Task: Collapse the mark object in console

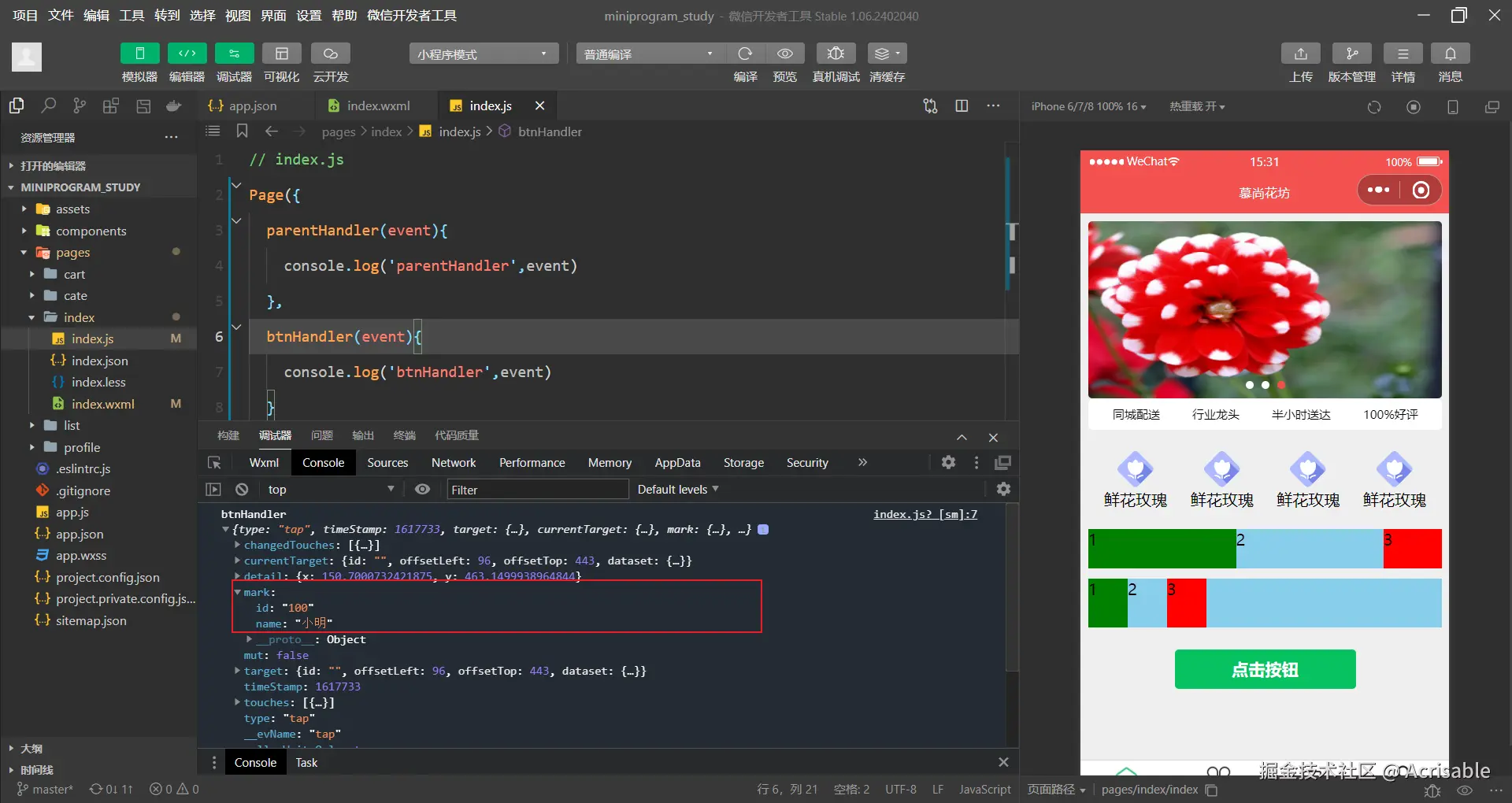Action: click(x=237, y=592)
